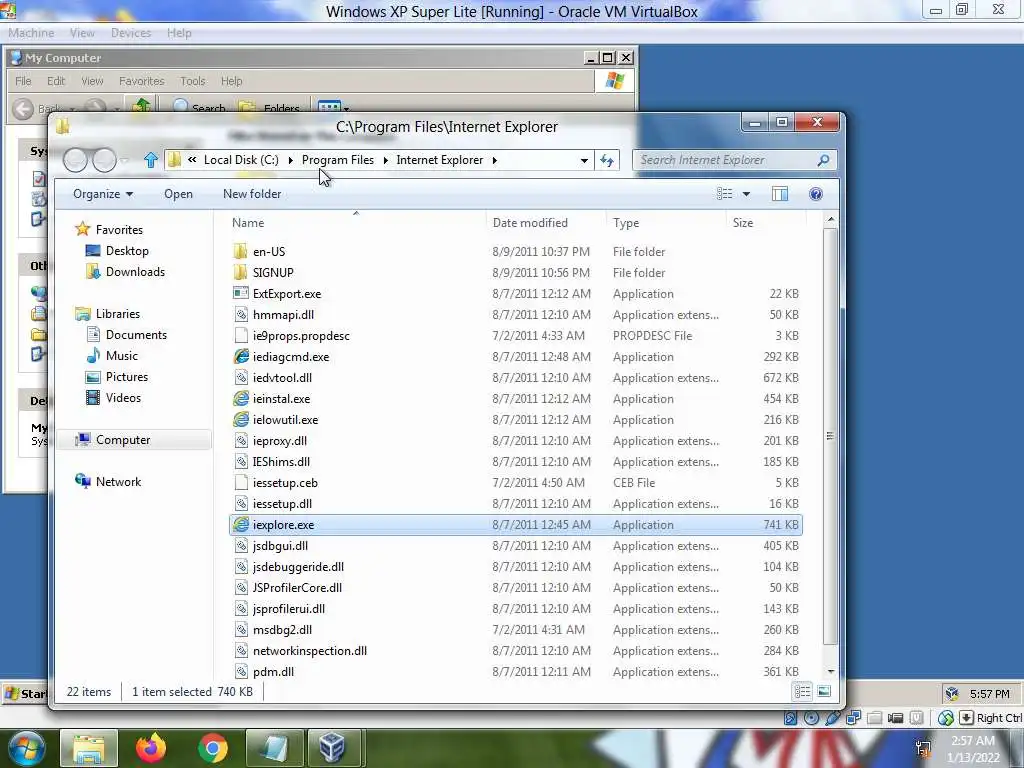The image size is (1024, 768).
Task: Switch to details view icon in status bar
Action: pyautogui.click(x=803, y=692)
